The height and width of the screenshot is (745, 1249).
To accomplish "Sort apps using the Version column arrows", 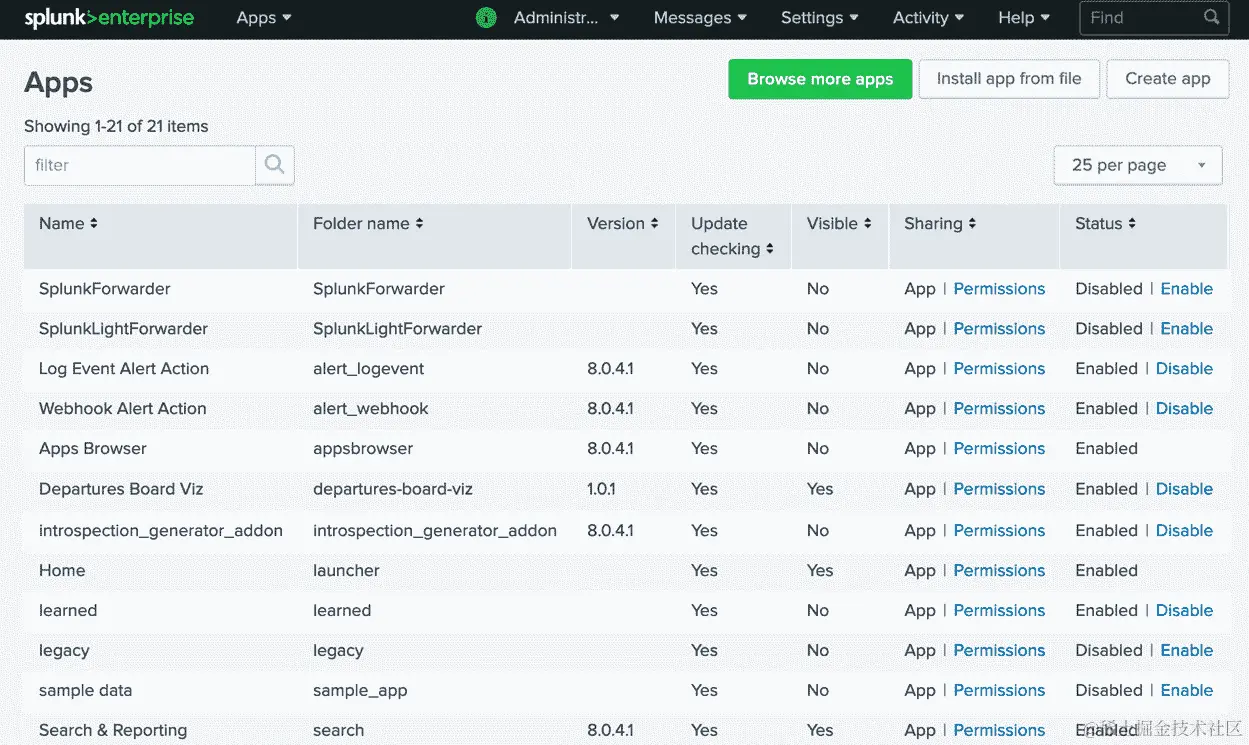I will click(x=655, y=223).
